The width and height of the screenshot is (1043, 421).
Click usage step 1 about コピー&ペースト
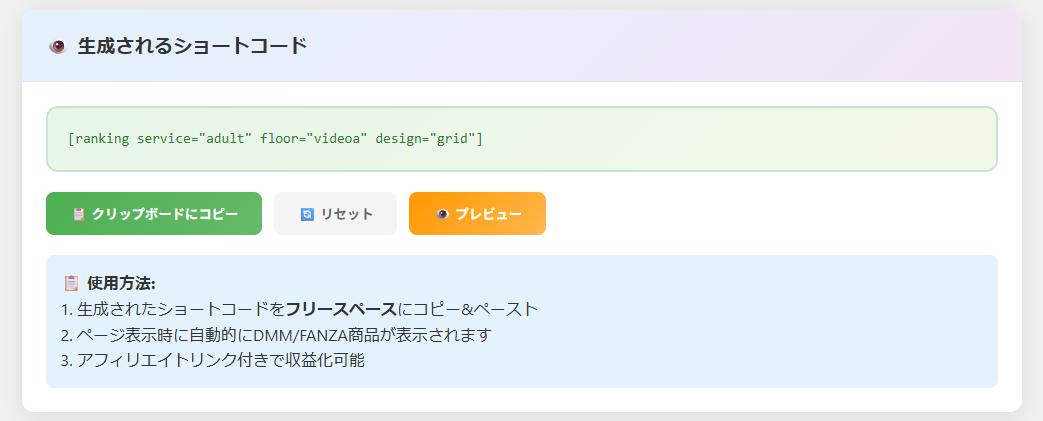click(x=299, y=309)
